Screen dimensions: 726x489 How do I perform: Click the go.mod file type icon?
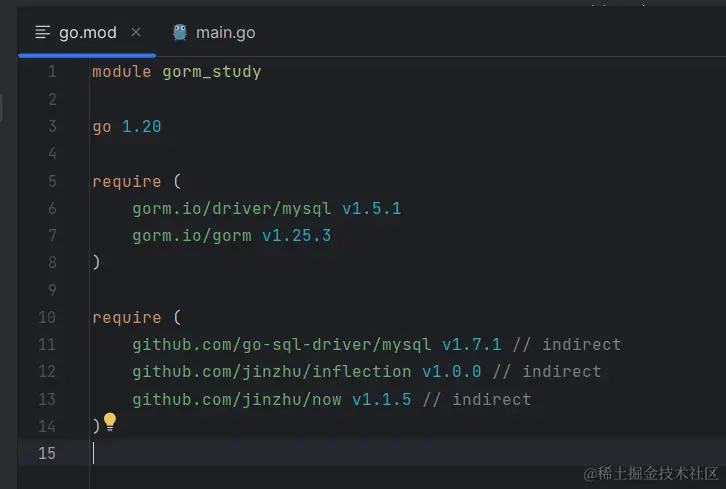click(x=43, y=32)
